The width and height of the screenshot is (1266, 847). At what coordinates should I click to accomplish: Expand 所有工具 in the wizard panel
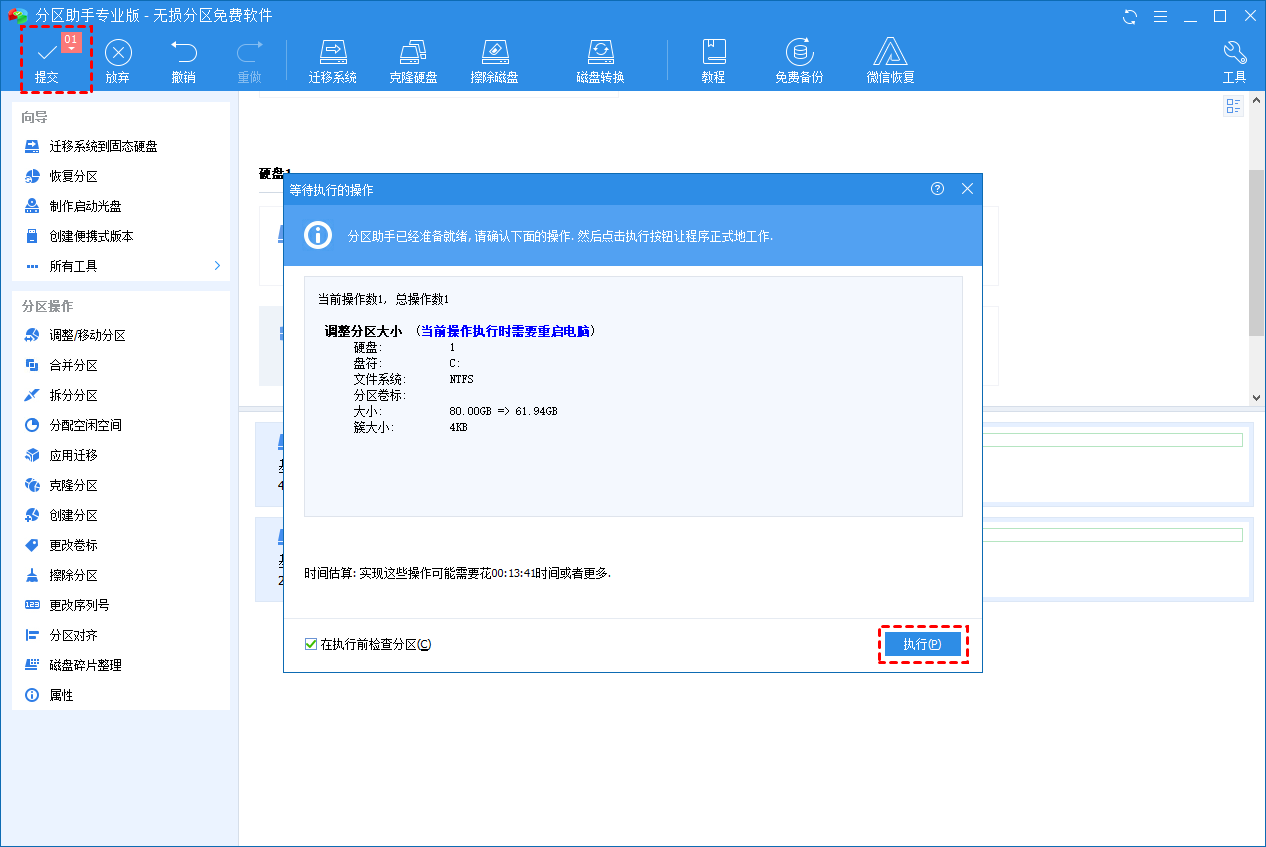[x=120, y=266]
